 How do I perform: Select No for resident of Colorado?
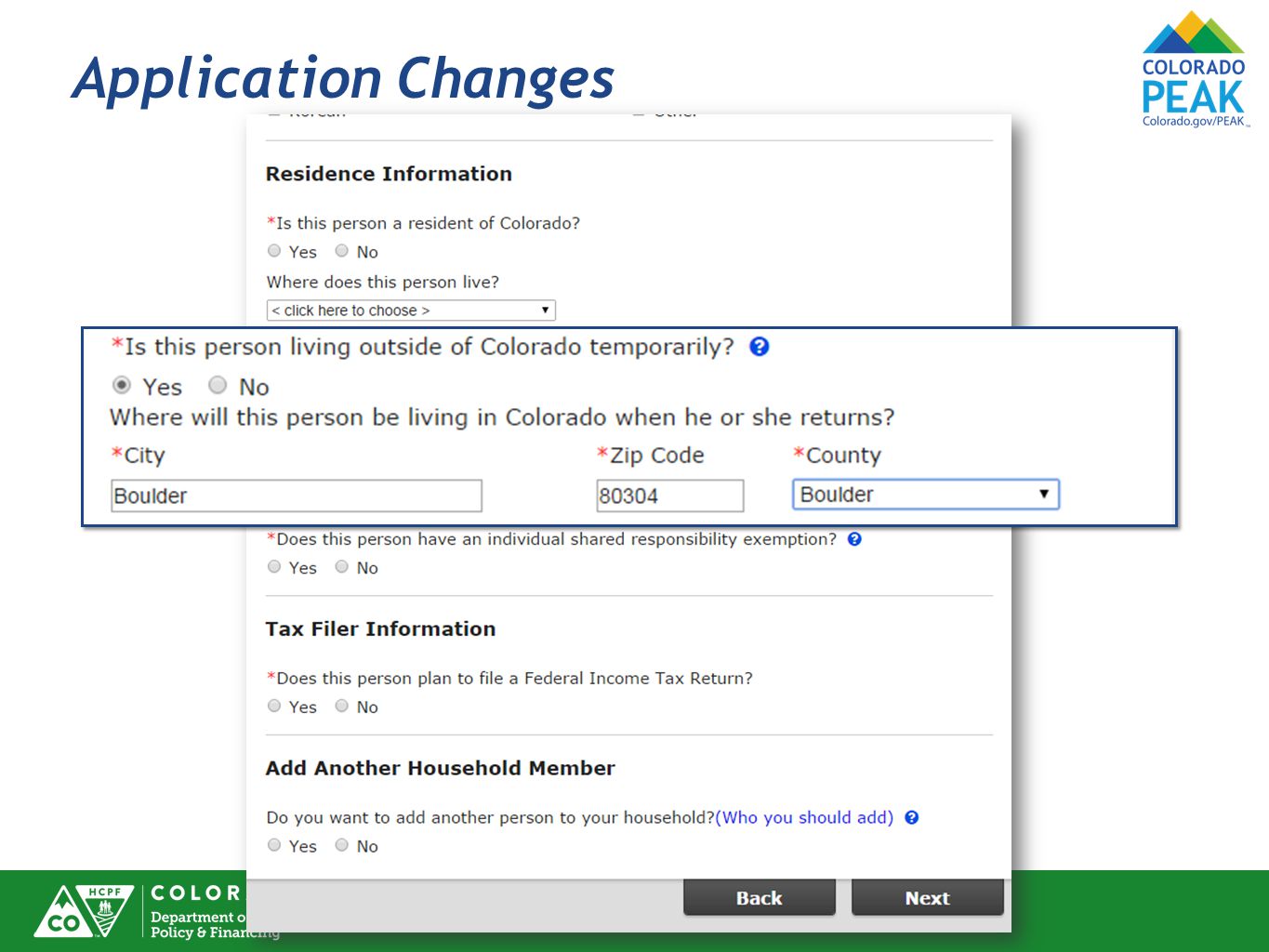point(342,251)
